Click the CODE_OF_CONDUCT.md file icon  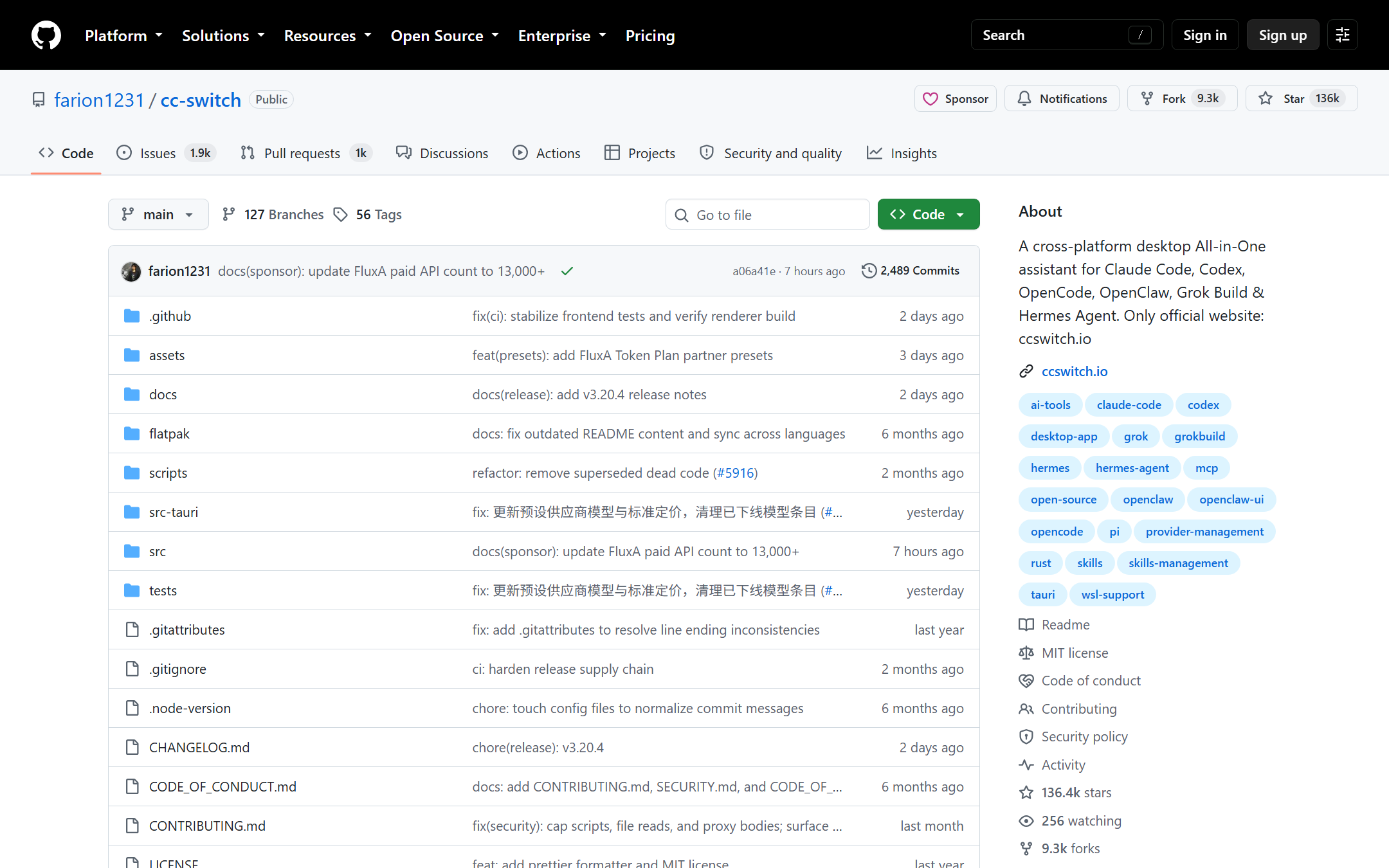click(132, 786)
